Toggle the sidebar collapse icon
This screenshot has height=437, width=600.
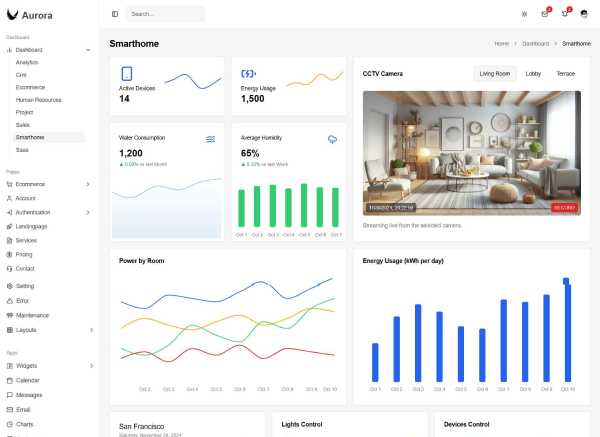pyautogui.click(x=115, y=14)
